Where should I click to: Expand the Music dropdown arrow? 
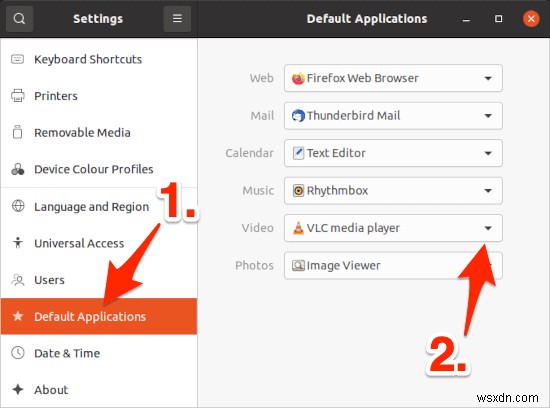pos(488,191)
